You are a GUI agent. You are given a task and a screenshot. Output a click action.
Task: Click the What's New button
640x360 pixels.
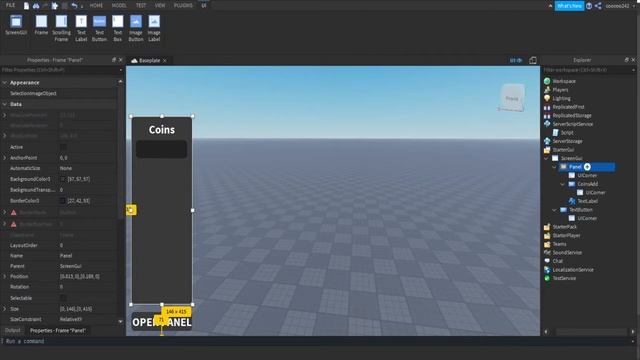[x=569, y=6]
